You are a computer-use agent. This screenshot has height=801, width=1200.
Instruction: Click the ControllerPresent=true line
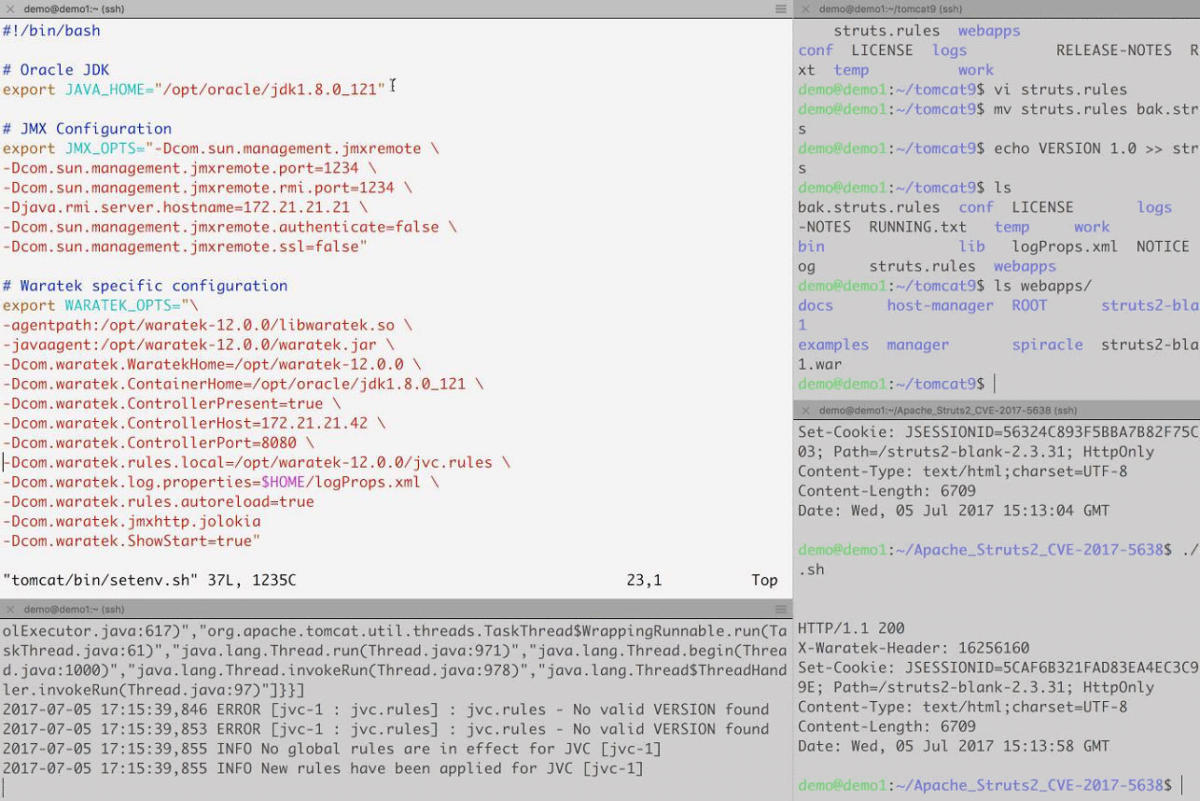172,404
